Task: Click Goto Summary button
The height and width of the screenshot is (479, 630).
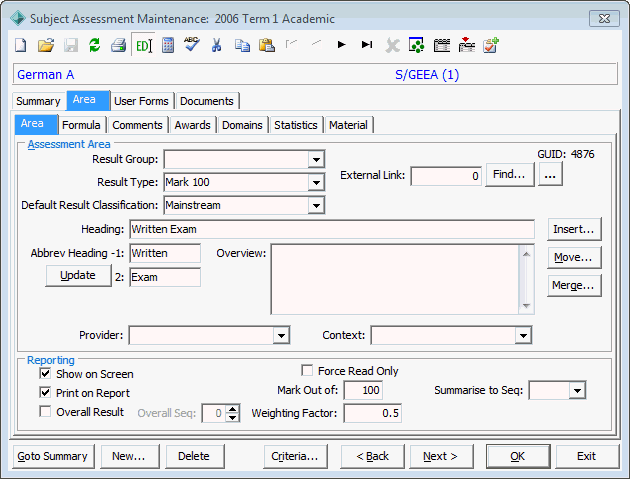Action: point(53,456)
